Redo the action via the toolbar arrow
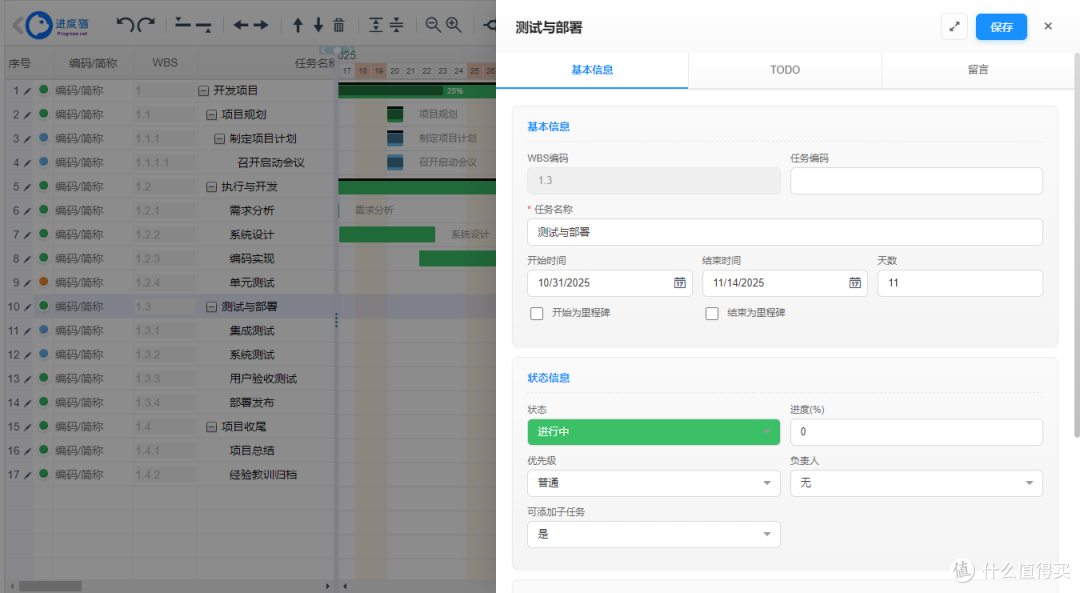This screenshot has width=1080, height=593. (146, 25)
